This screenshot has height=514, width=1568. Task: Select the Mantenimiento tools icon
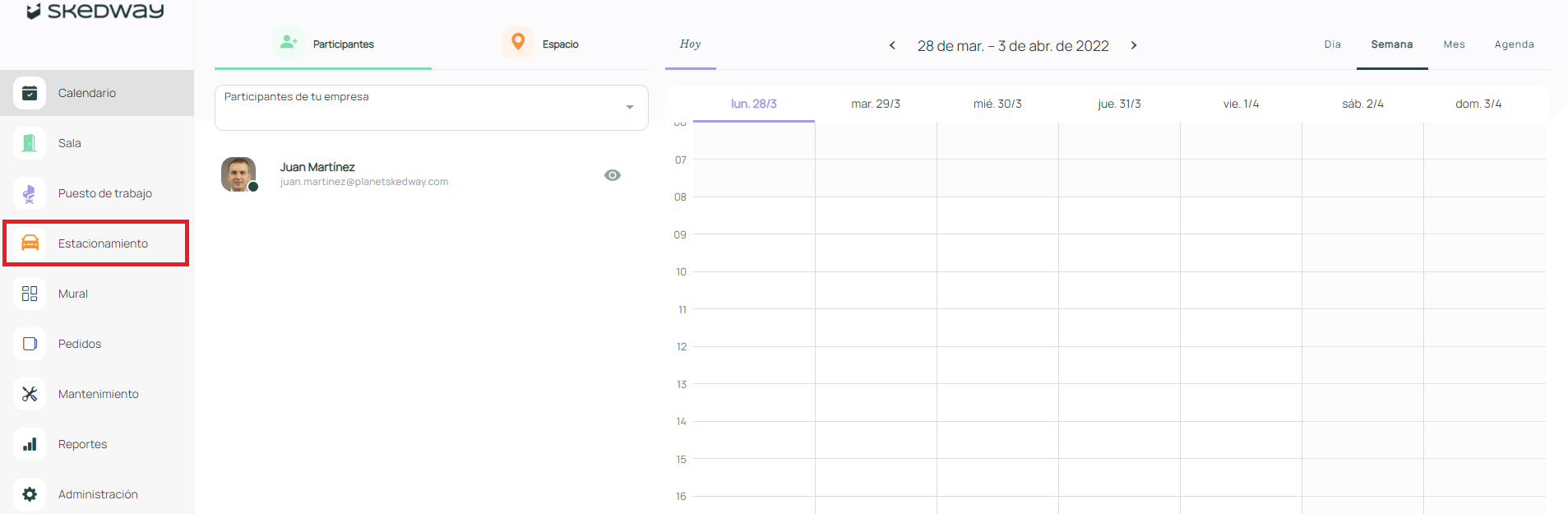[x=30, y=394]
